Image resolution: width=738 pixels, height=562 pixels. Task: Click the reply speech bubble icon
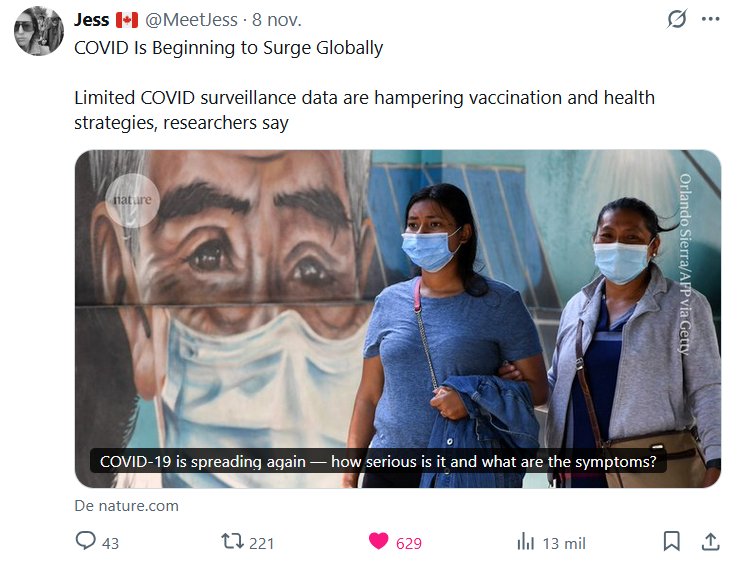point(86,542)
